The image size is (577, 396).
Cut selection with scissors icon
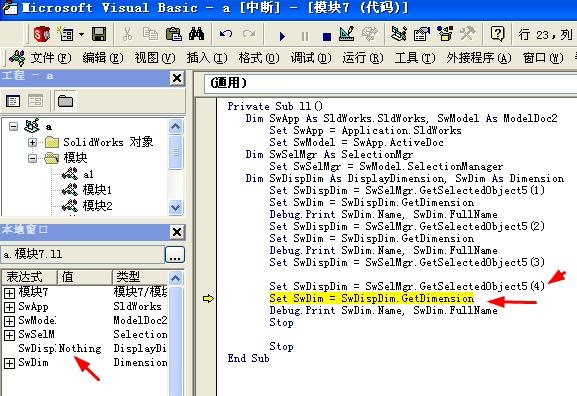click(x=127, y=35)
